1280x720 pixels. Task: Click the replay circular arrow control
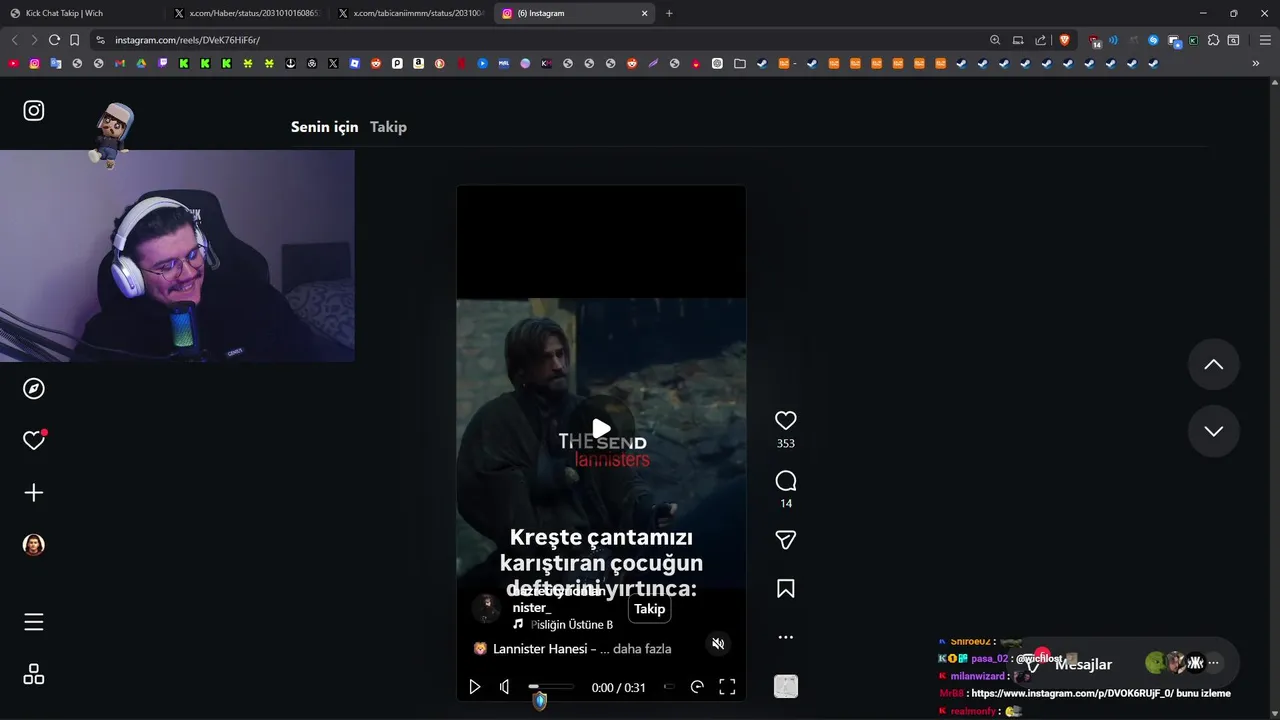click(697, 687)
